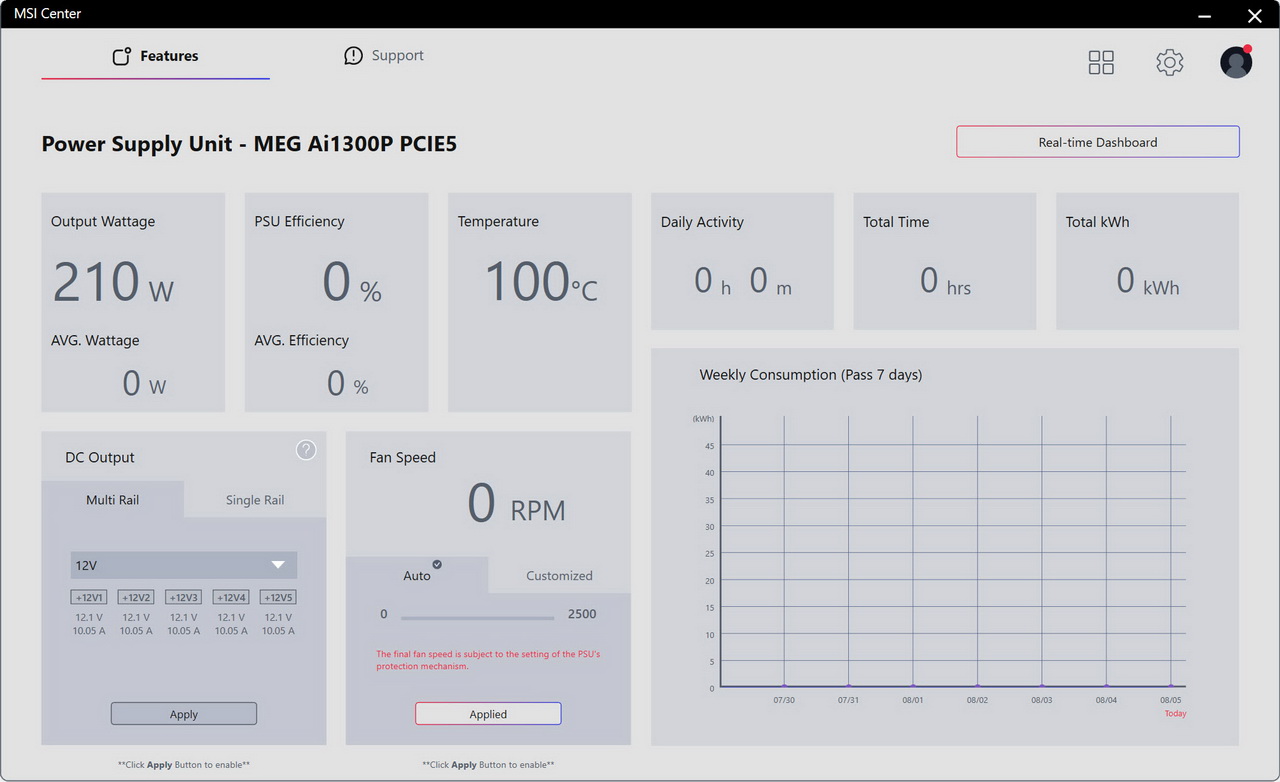Select the +12V1 rail label
The height and width of the screenshot is (782, 1280).
(89, 597)
